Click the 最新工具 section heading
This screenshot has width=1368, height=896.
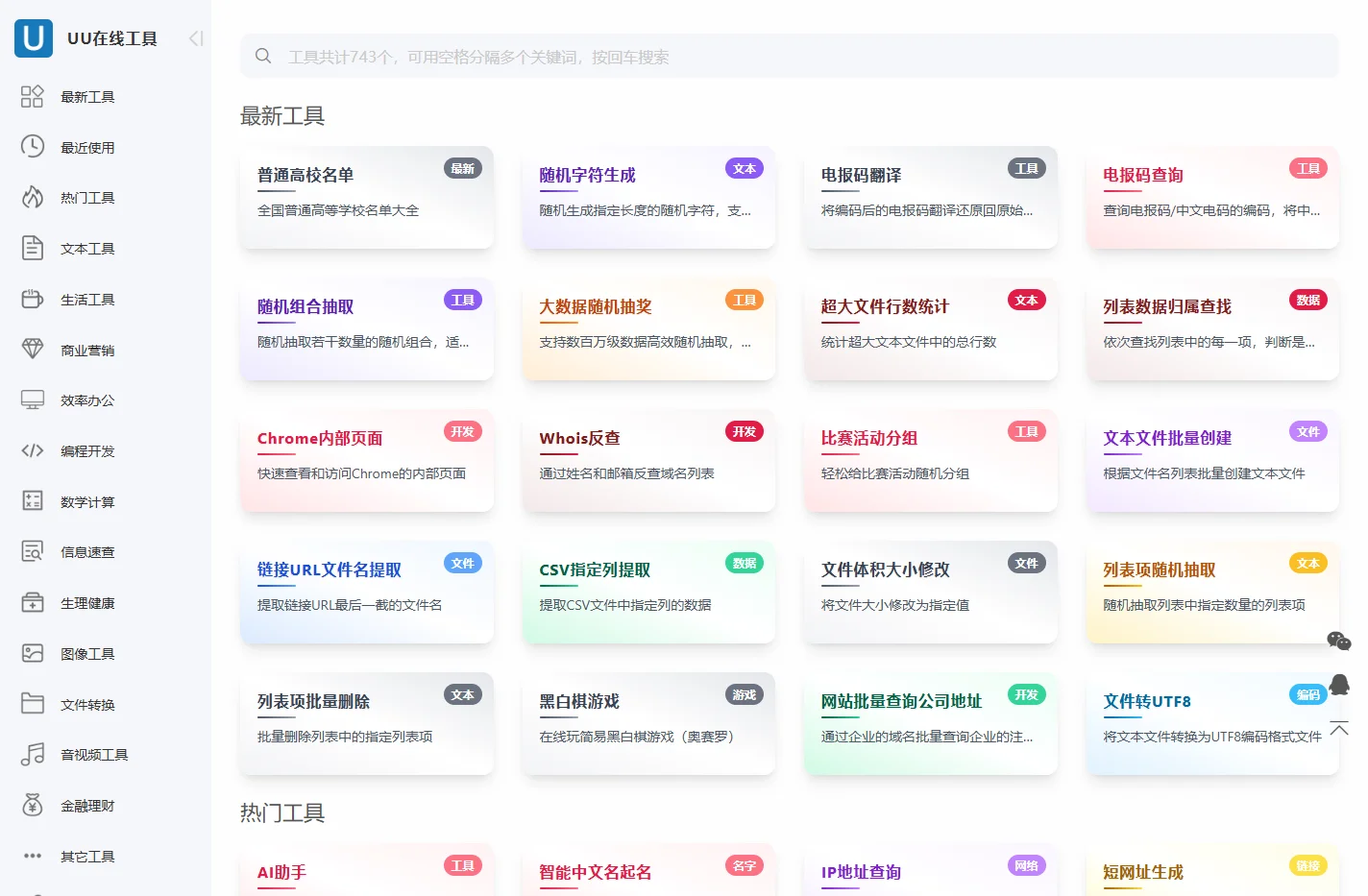click(282, 116)
